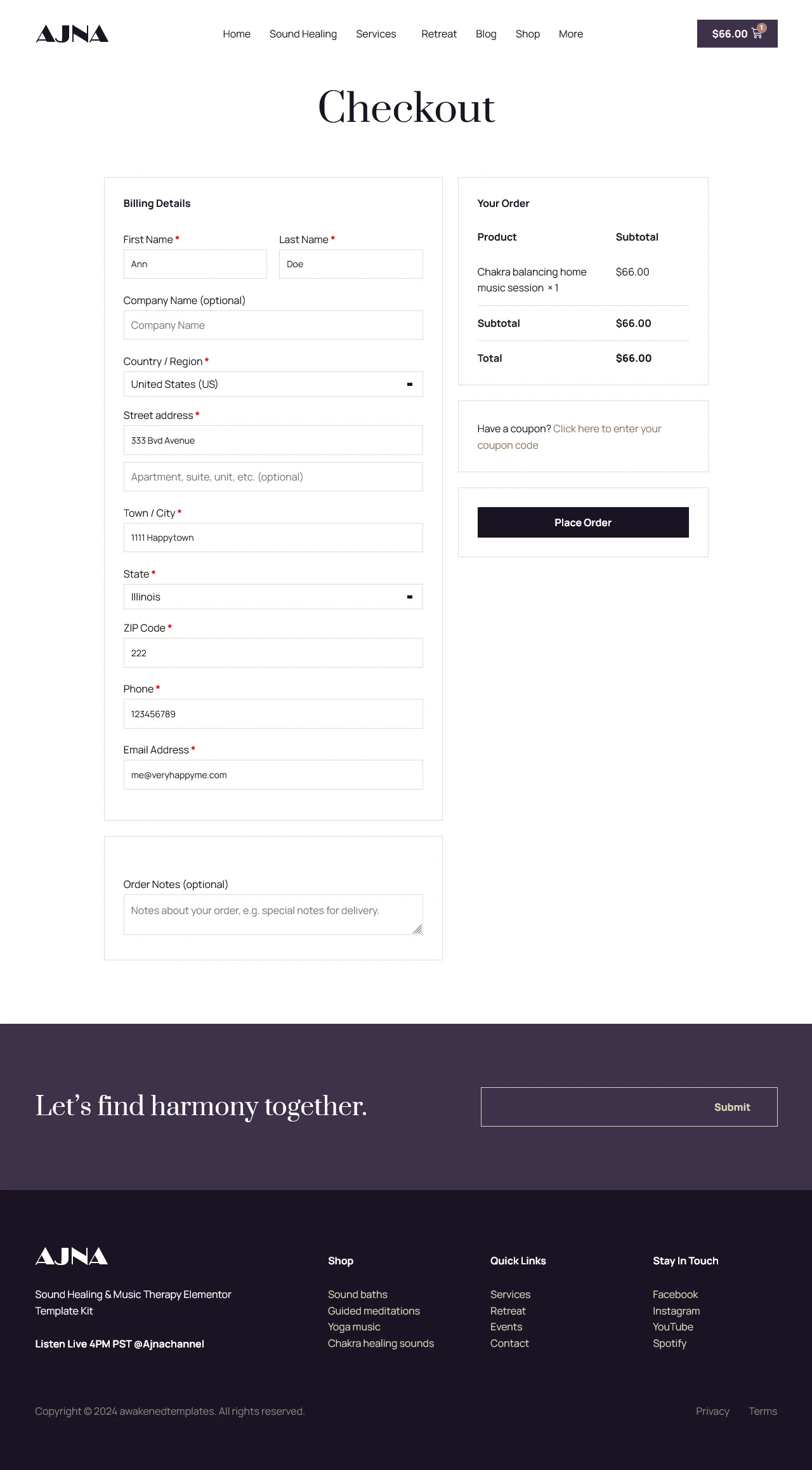Open the Services menu in the navigation
The image size is (812, 1470).
376,34
